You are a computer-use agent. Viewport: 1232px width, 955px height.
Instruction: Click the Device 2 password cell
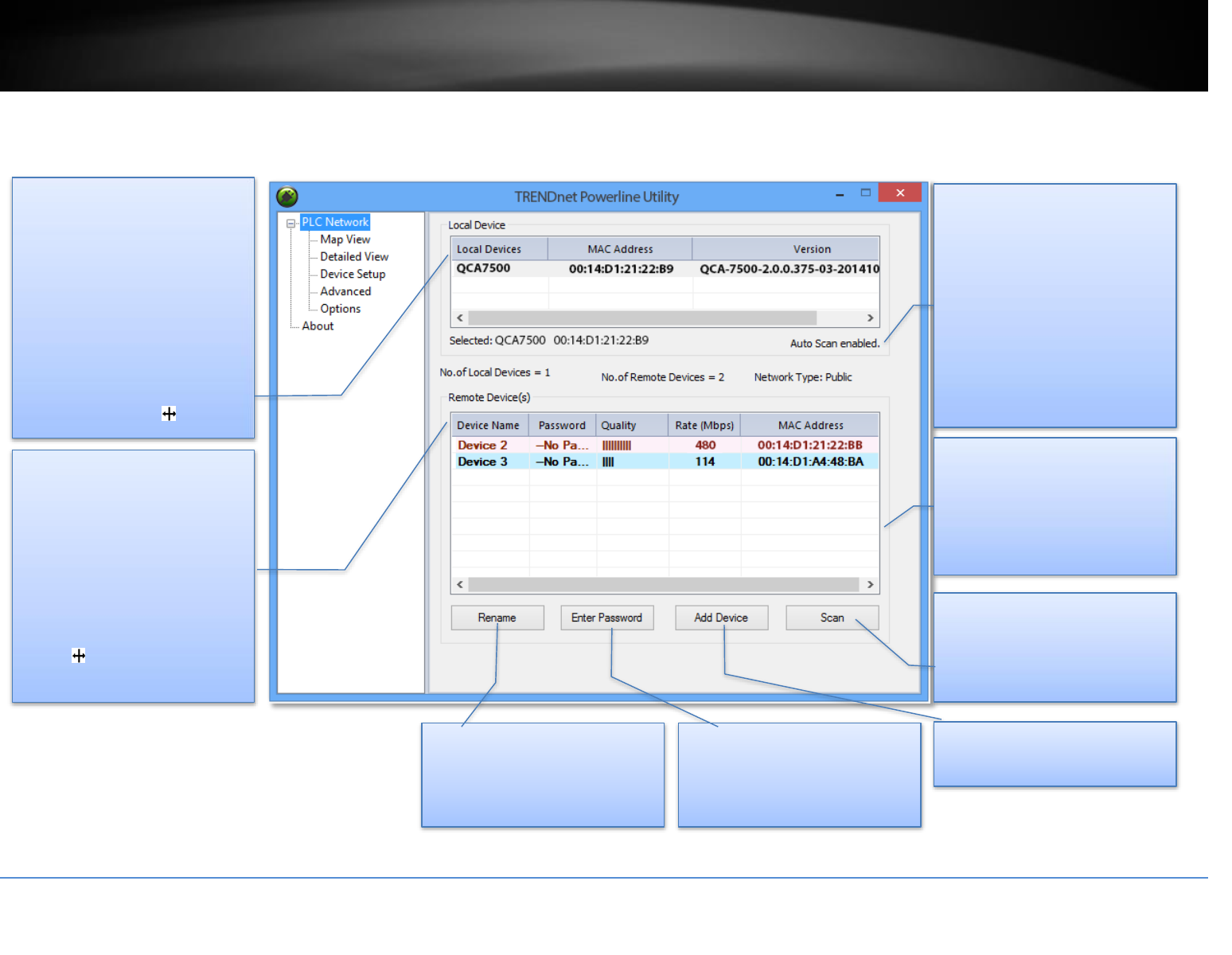562,446
